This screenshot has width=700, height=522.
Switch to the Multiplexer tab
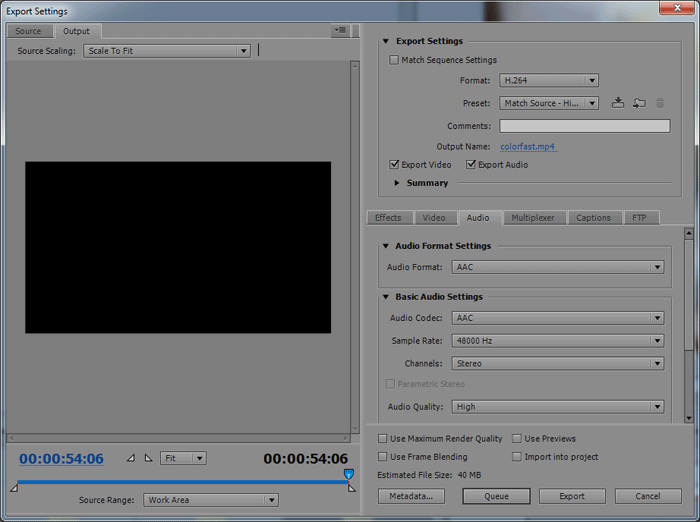[533, 217]
